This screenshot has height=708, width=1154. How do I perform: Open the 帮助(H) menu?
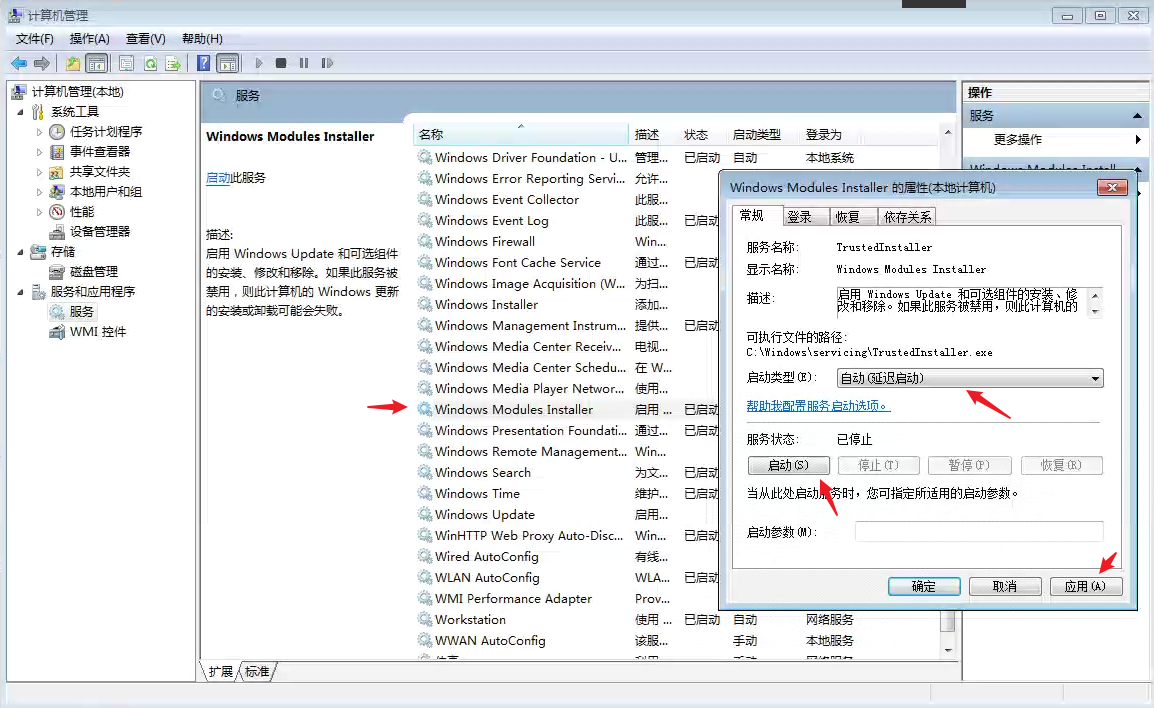click(x=202, y=39)
